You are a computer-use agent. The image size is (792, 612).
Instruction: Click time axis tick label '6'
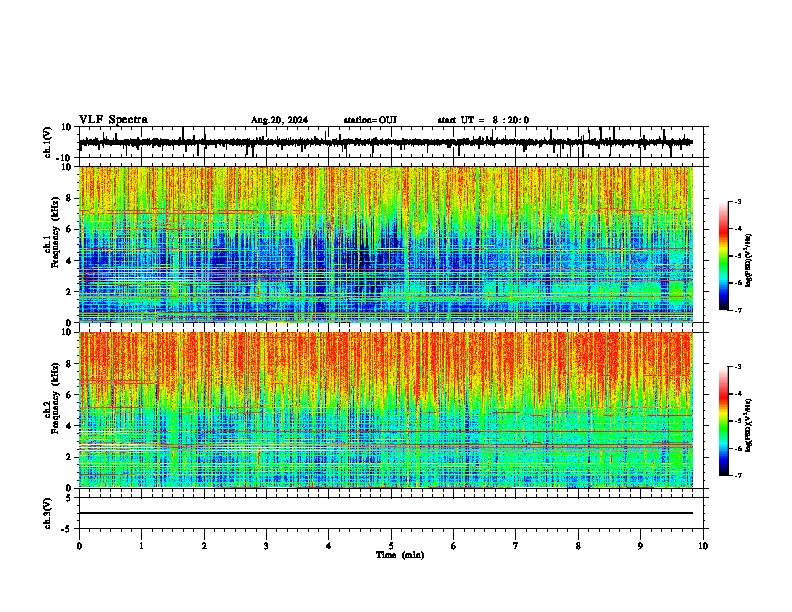(454, 546)
